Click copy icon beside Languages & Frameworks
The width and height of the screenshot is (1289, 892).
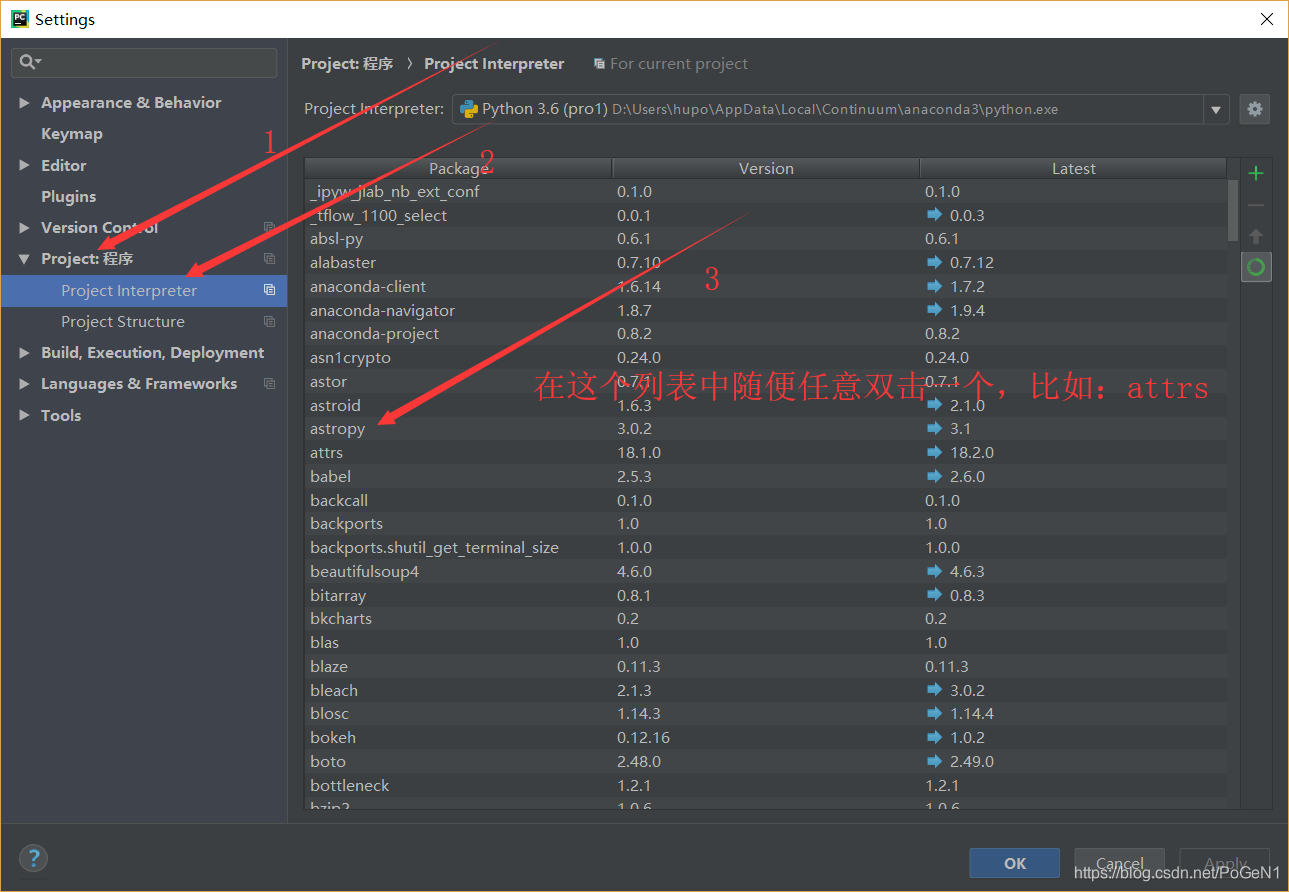[269, 383]
